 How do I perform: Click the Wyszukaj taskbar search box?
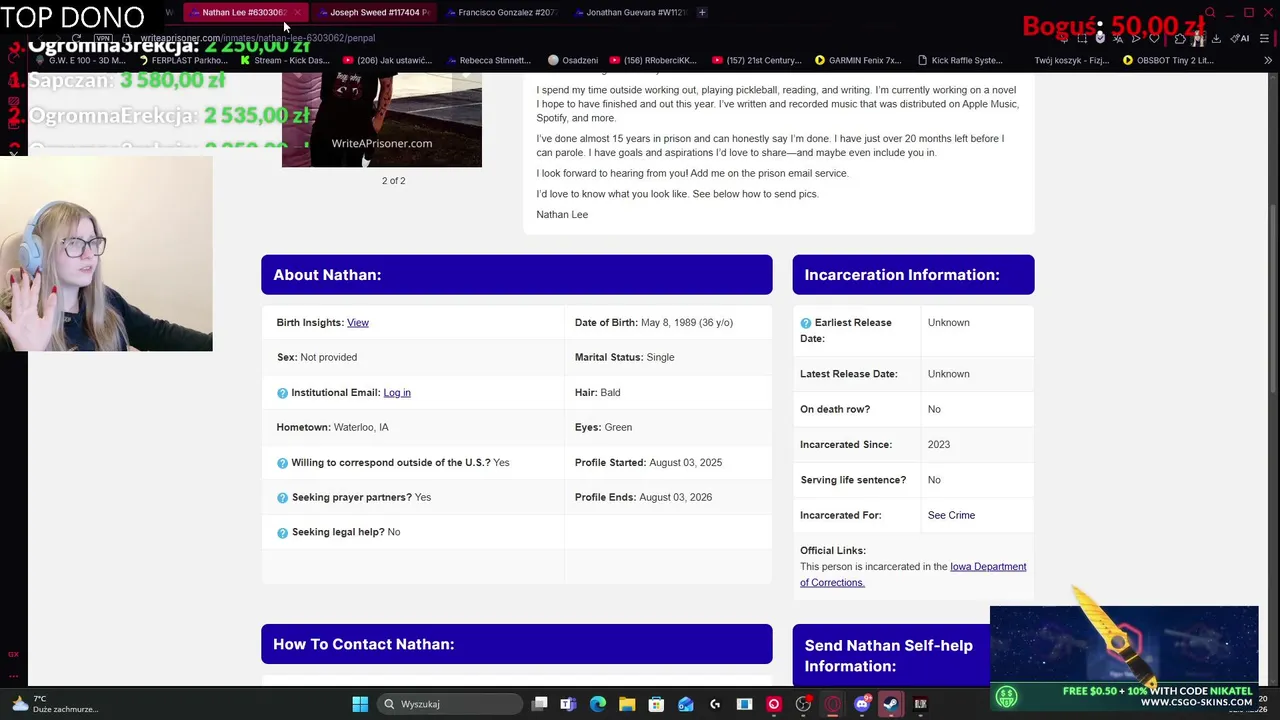coord(450,704)
